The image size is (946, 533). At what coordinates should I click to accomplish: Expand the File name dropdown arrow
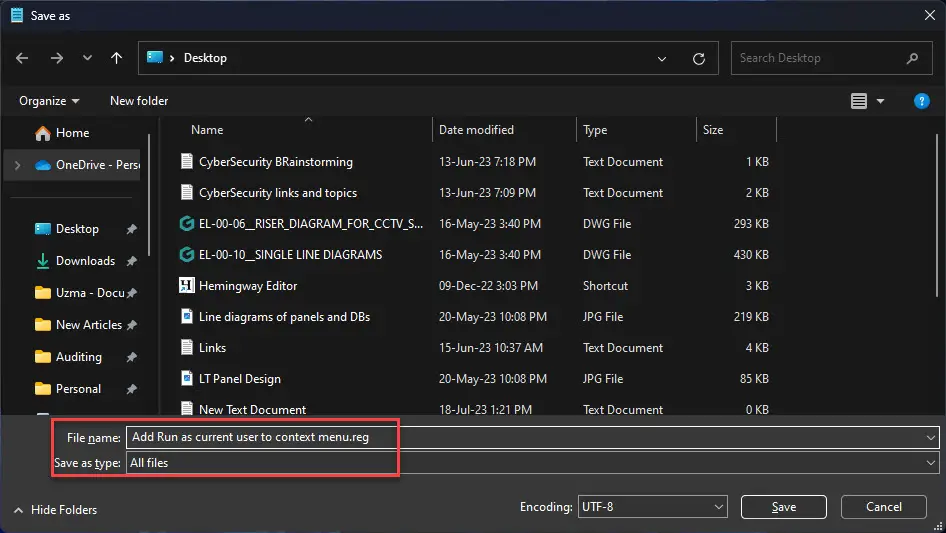(930, 437)
